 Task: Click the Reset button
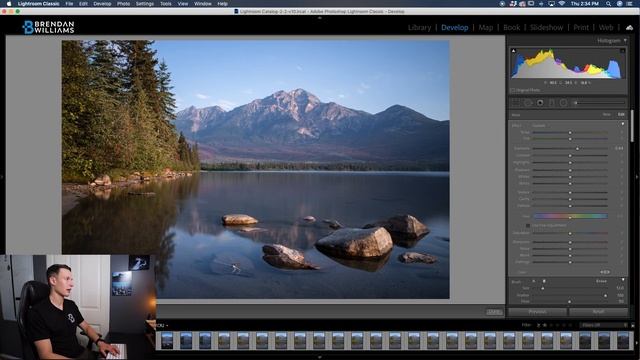point(598,311)
